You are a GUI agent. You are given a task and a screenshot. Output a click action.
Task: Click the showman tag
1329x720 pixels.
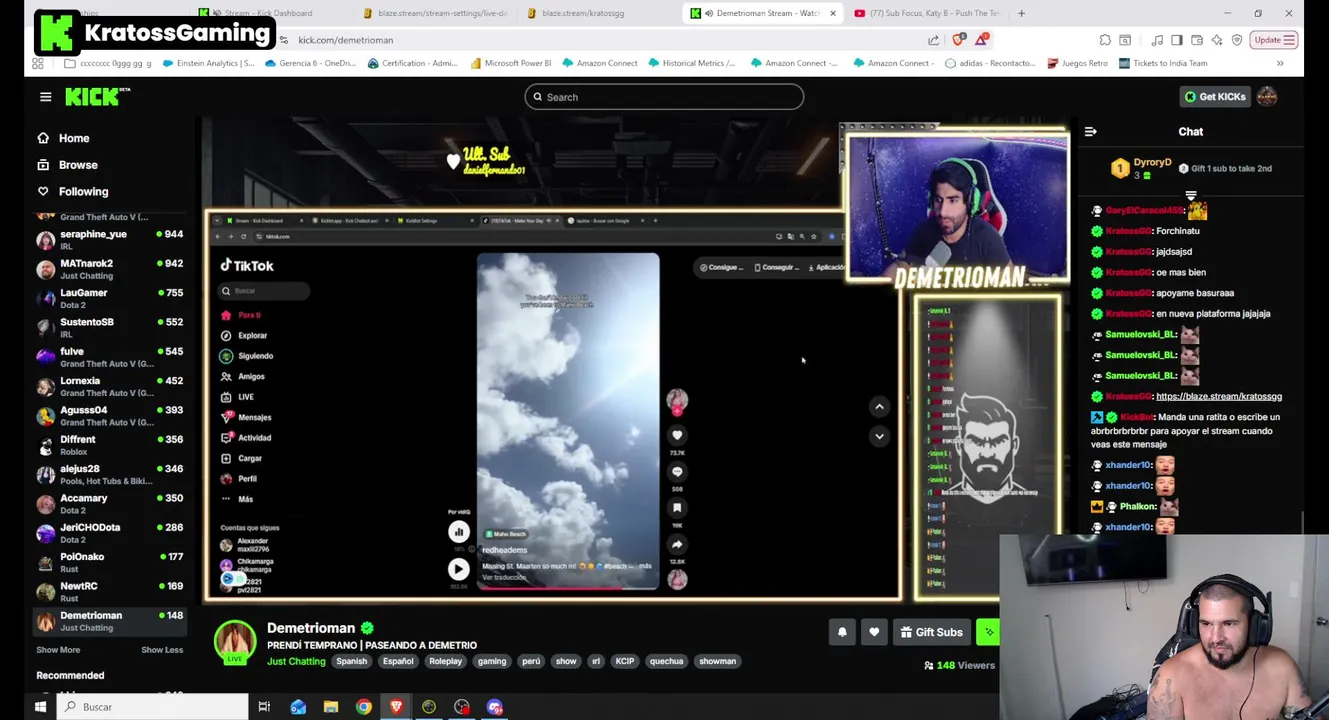[x=717, y=661]
